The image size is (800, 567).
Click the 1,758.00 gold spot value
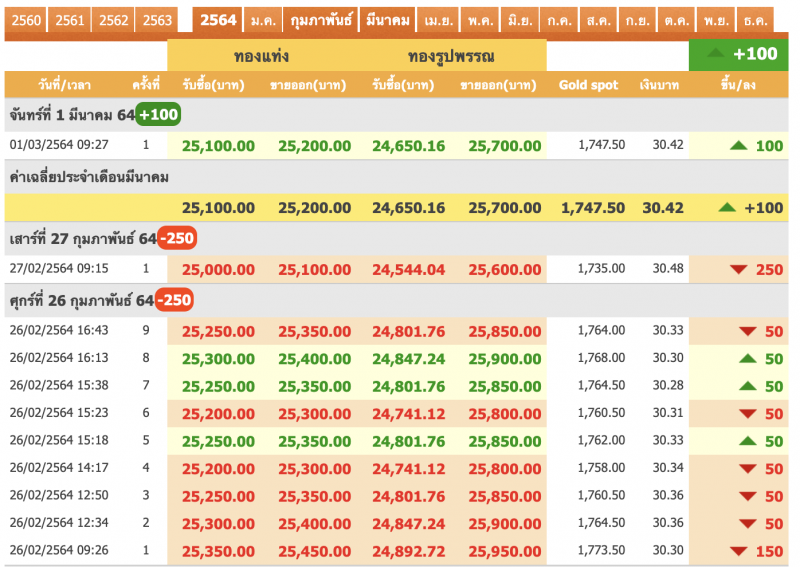click(601, 467)
